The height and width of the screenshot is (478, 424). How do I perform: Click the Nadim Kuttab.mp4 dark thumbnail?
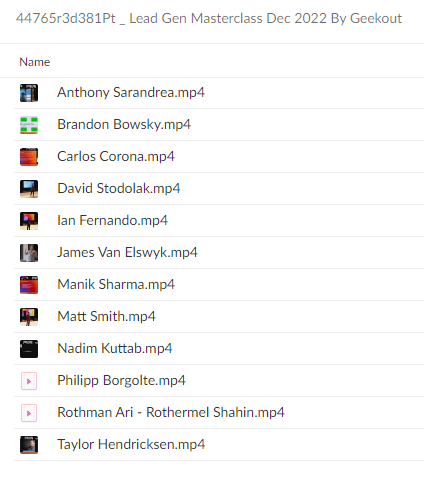click(29, 349)
